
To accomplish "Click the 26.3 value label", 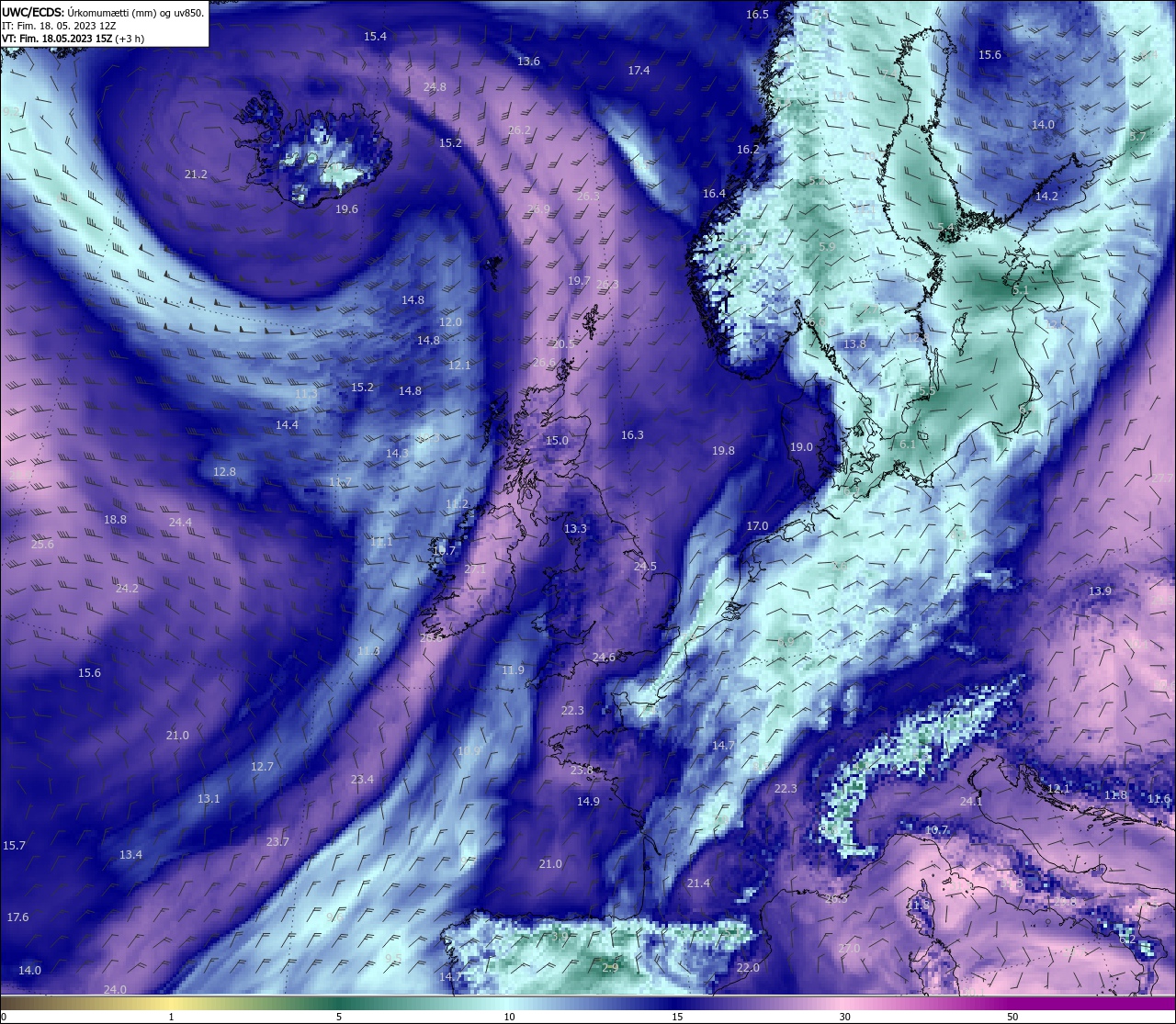I will [588, 197].
